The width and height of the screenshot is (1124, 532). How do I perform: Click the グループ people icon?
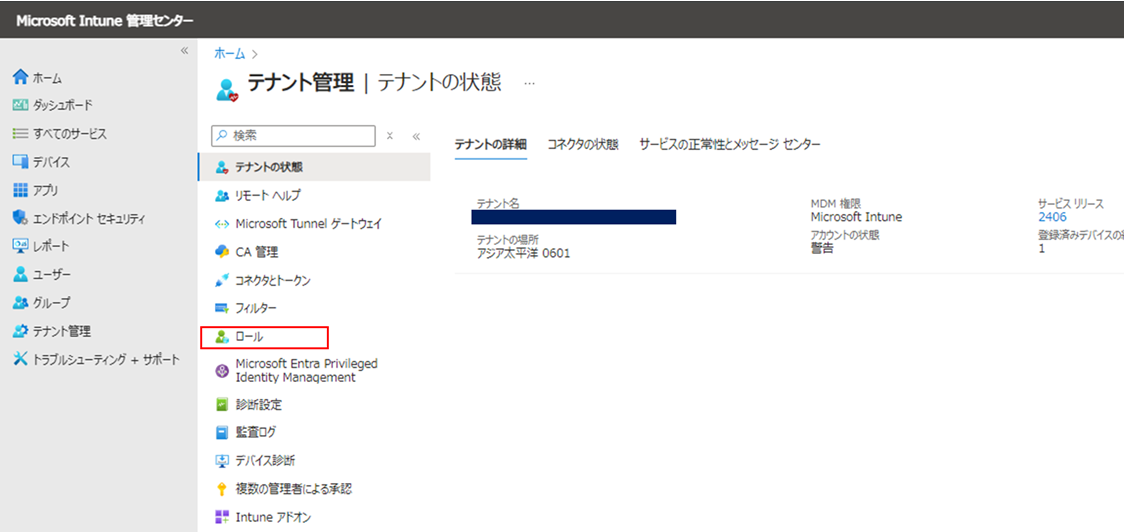[x=21, y=303]
